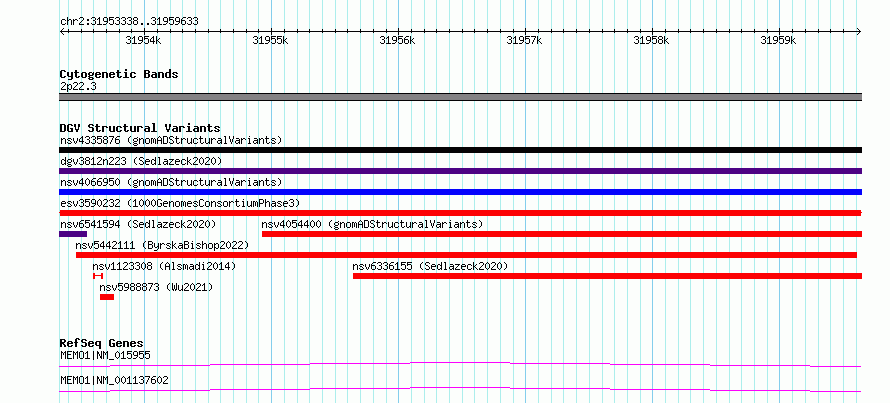This screenshot has height=403, width=890.
Task: Click the MEMO1|NM_001137602 label
Action: pyautogui.click(x=114, y=380)
